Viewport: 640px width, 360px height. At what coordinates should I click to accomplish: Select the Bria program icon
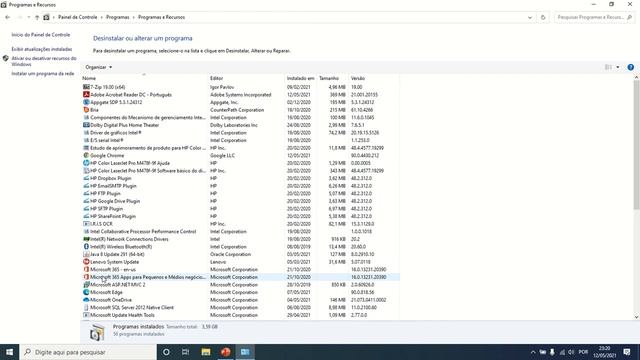click(x=86, y=110)
